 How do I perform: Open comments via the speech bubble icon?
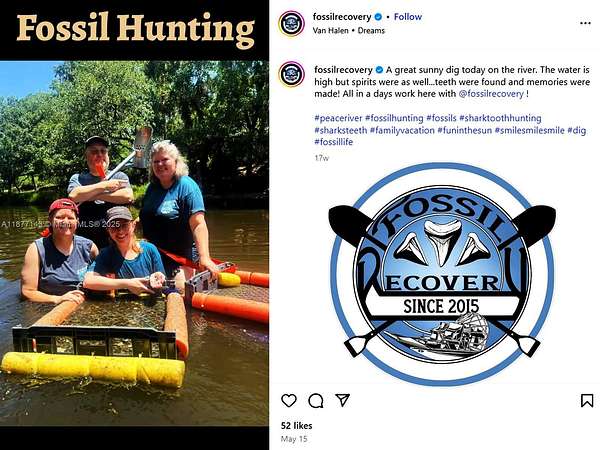coord(316,401)
